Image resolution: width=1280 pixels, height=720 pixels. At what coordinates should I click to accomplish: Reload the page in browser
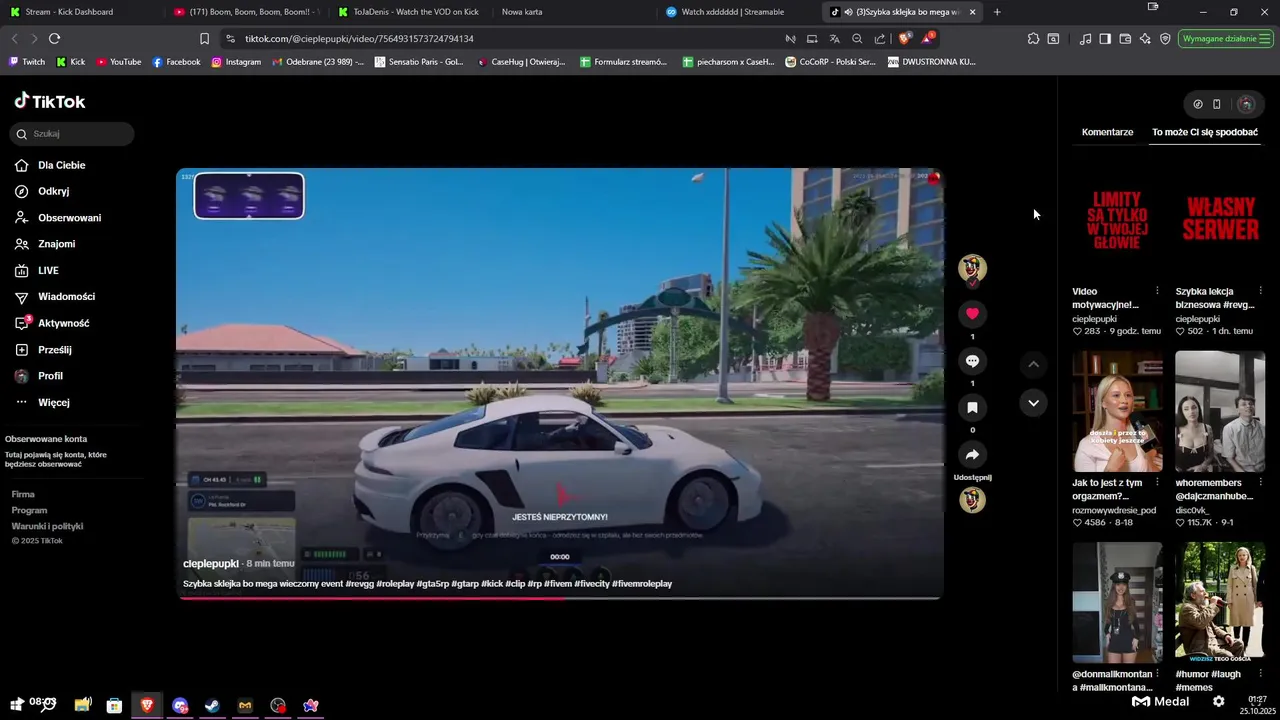55,38
